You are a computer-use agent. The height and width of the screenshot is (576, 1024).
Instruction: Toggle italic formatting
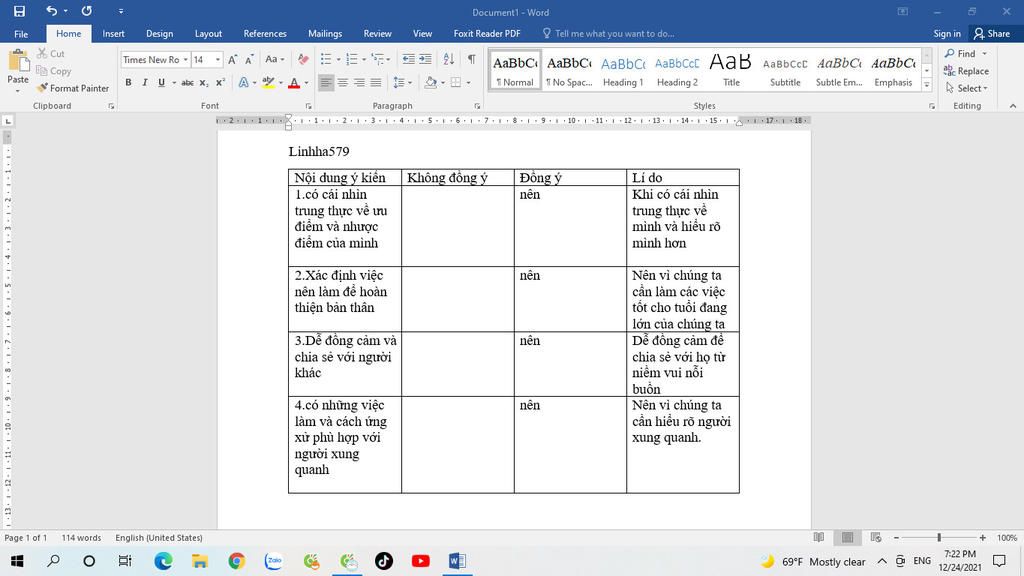tap(145, 83)
